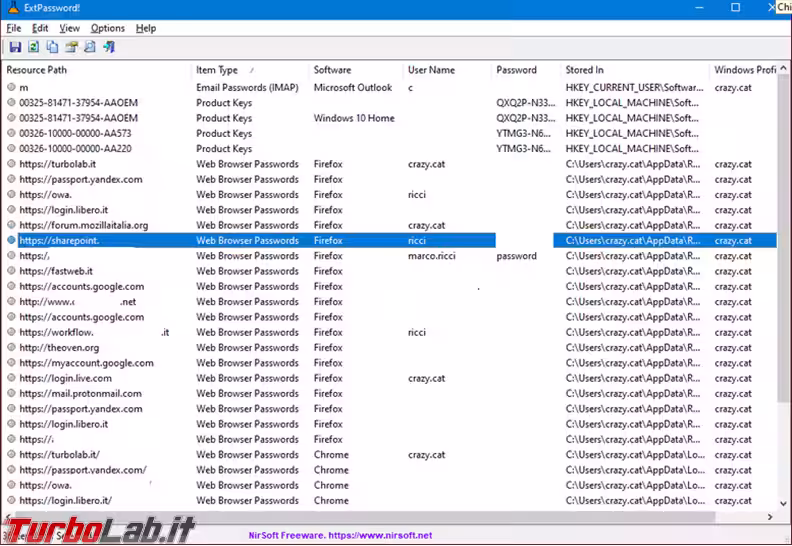792x546 pixels.
Task: Select the https://mail.protonmail.com entry
Action: [x=80, y=394]
